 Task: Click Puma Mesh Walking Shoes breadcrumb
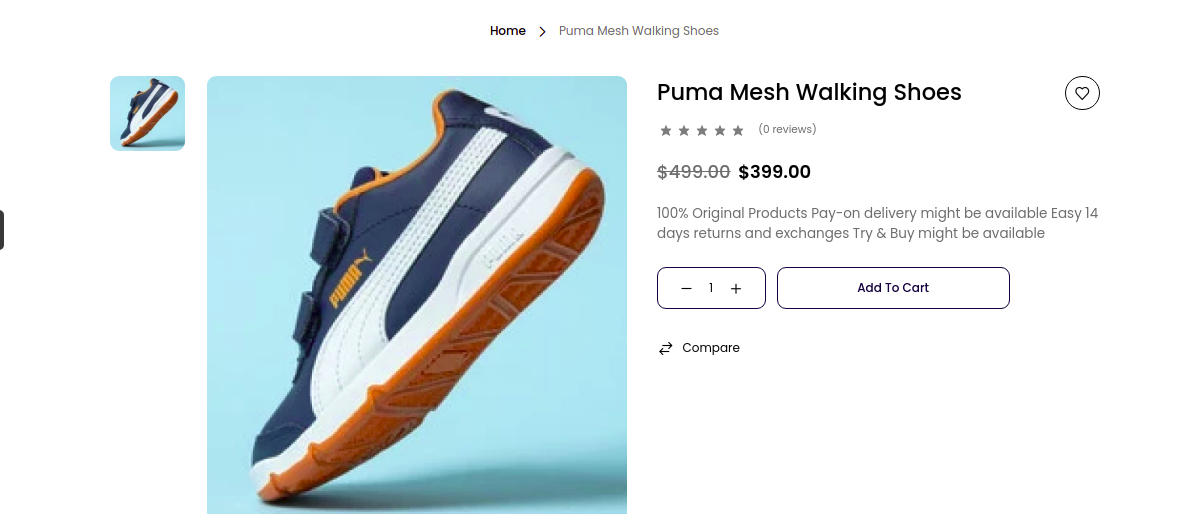[x=639, y=31]
